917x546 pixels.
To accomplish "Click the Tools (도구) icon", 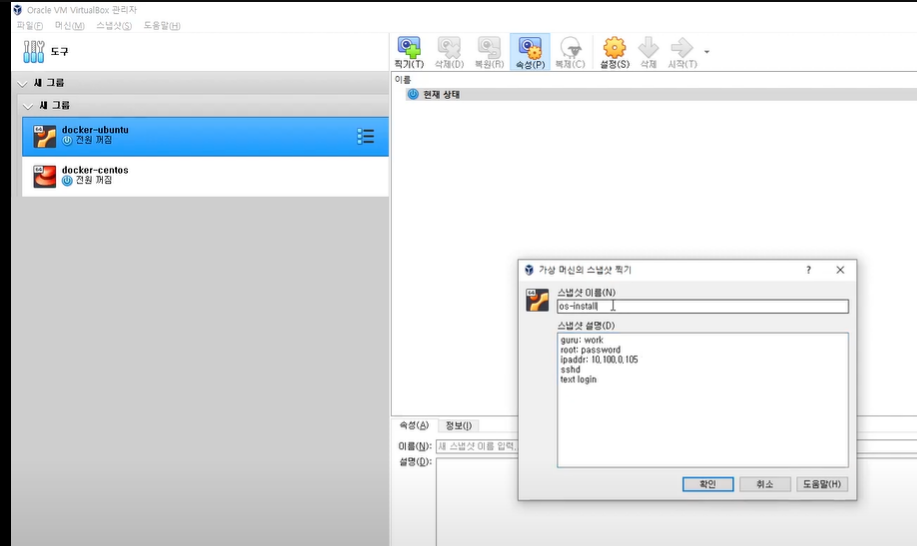I will tap(33, 51).
